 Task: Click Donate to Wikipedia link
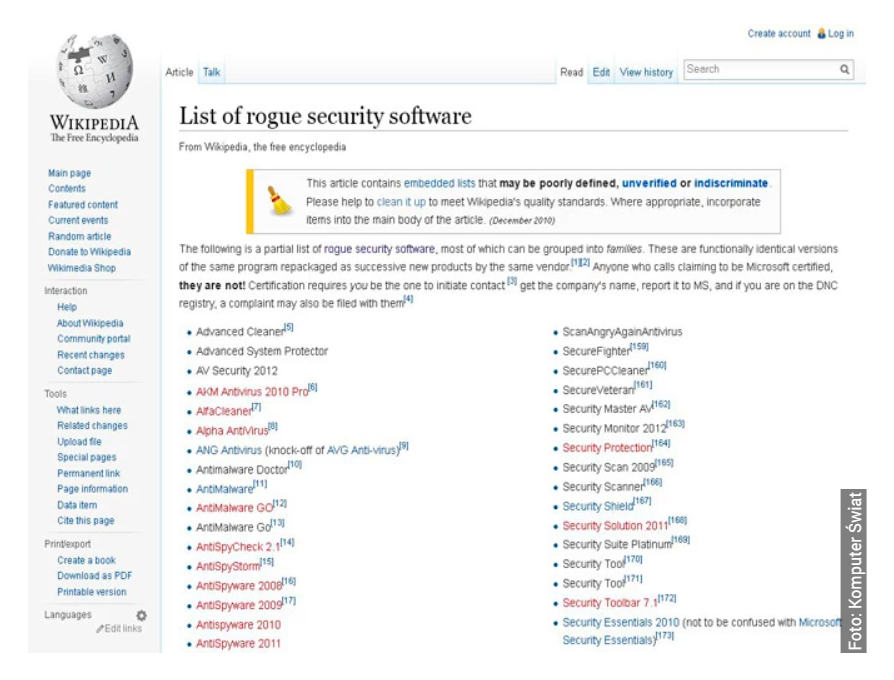click(x=90, y=252)
